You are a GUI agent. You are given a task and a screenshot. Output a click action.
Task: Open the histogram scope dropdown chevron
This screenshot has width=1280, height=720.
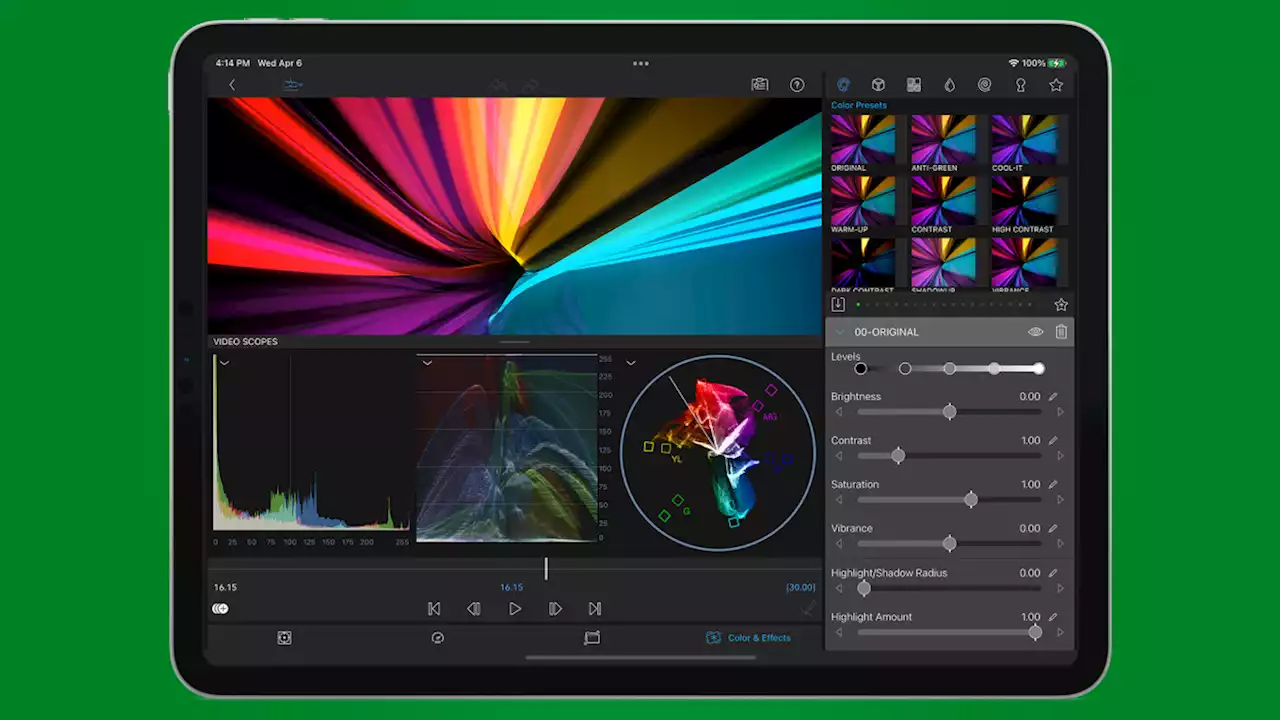pos(224,363)
